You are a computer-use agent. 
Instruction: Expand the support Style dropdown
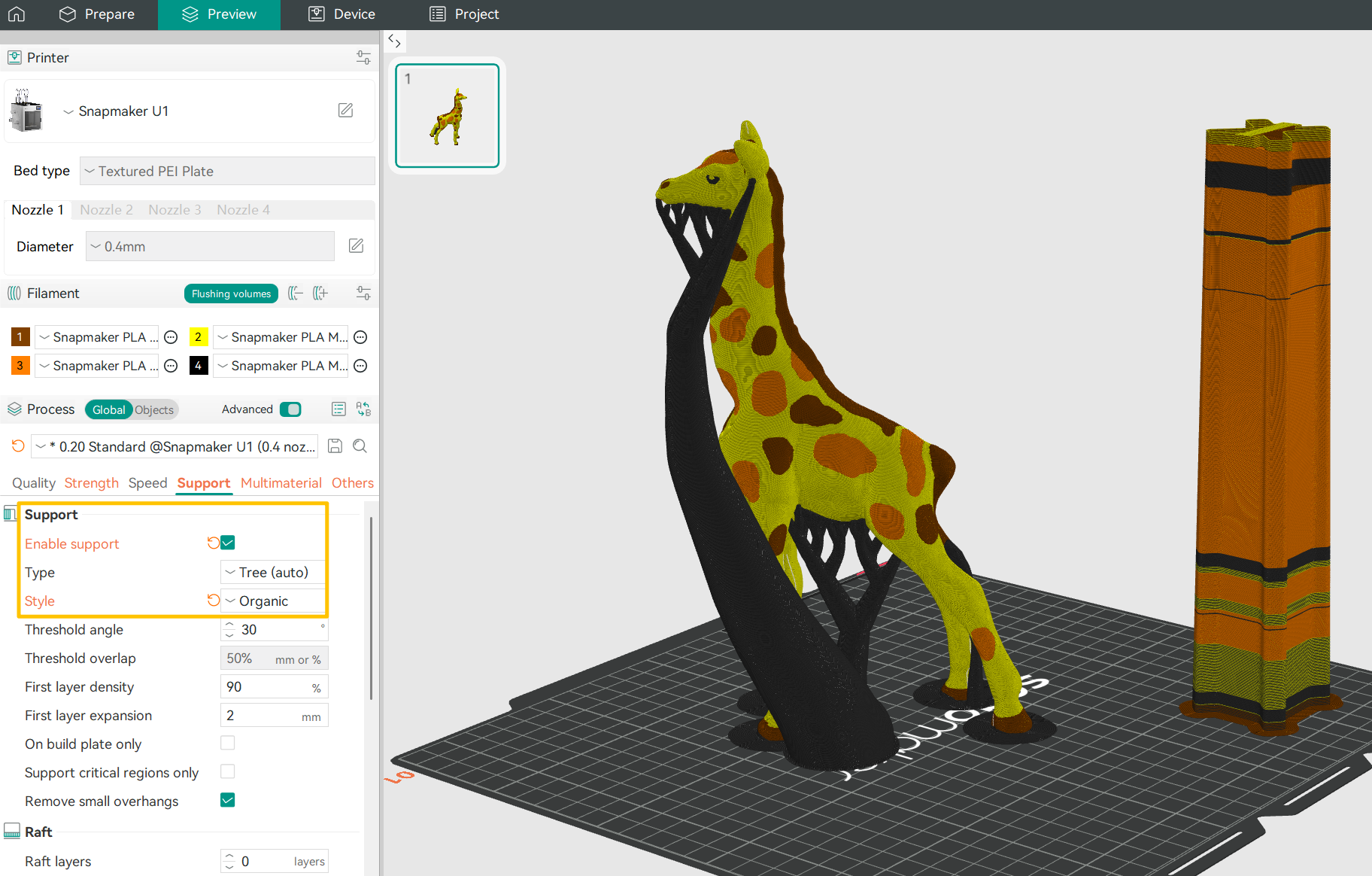[274, 601]
